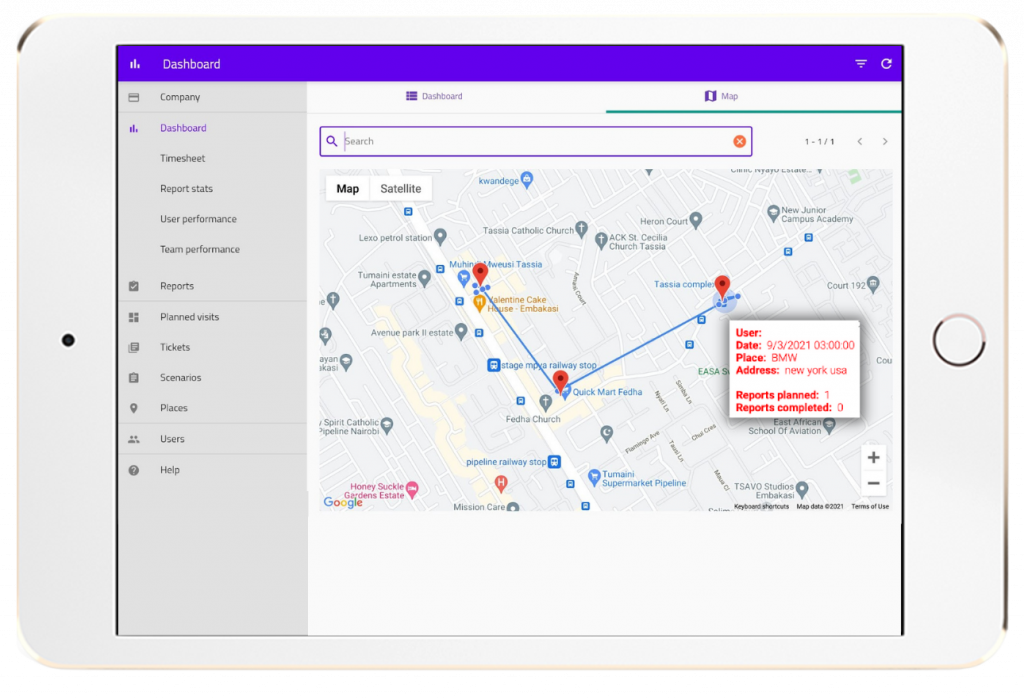The image size is (1024, 699).
Task: Clear the search field with the X button
Action: pyautogui.click(x=739, y=141)
